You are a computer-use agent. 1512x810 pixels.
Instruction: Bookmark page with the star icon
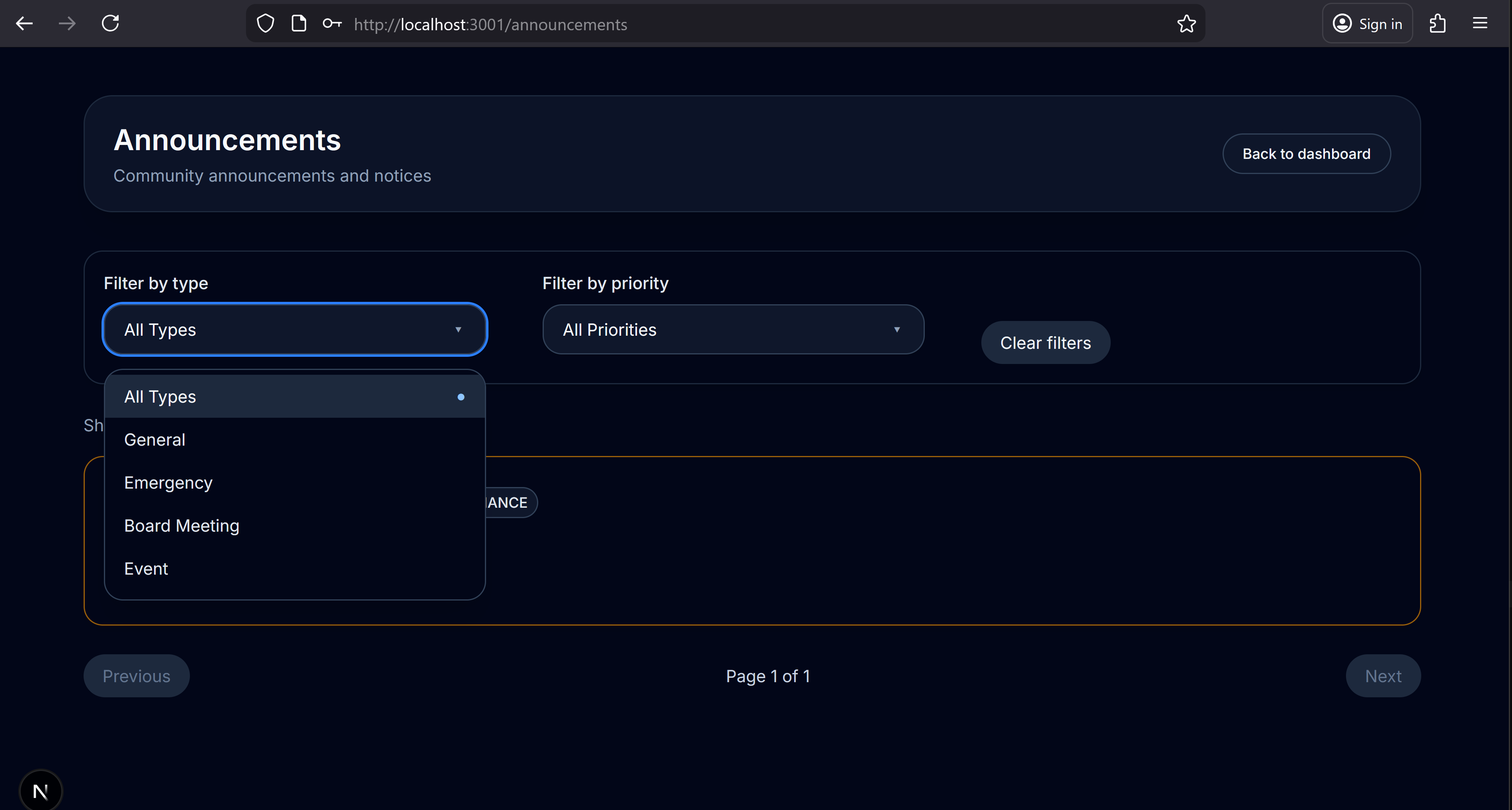coord(1186,24)
